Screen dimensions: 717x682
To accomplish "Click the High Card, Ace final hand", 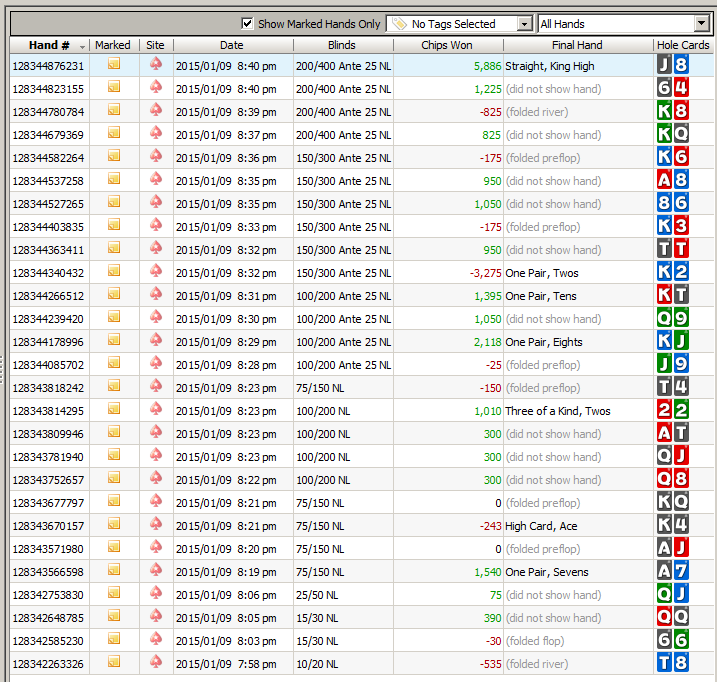I will (541, 526).
